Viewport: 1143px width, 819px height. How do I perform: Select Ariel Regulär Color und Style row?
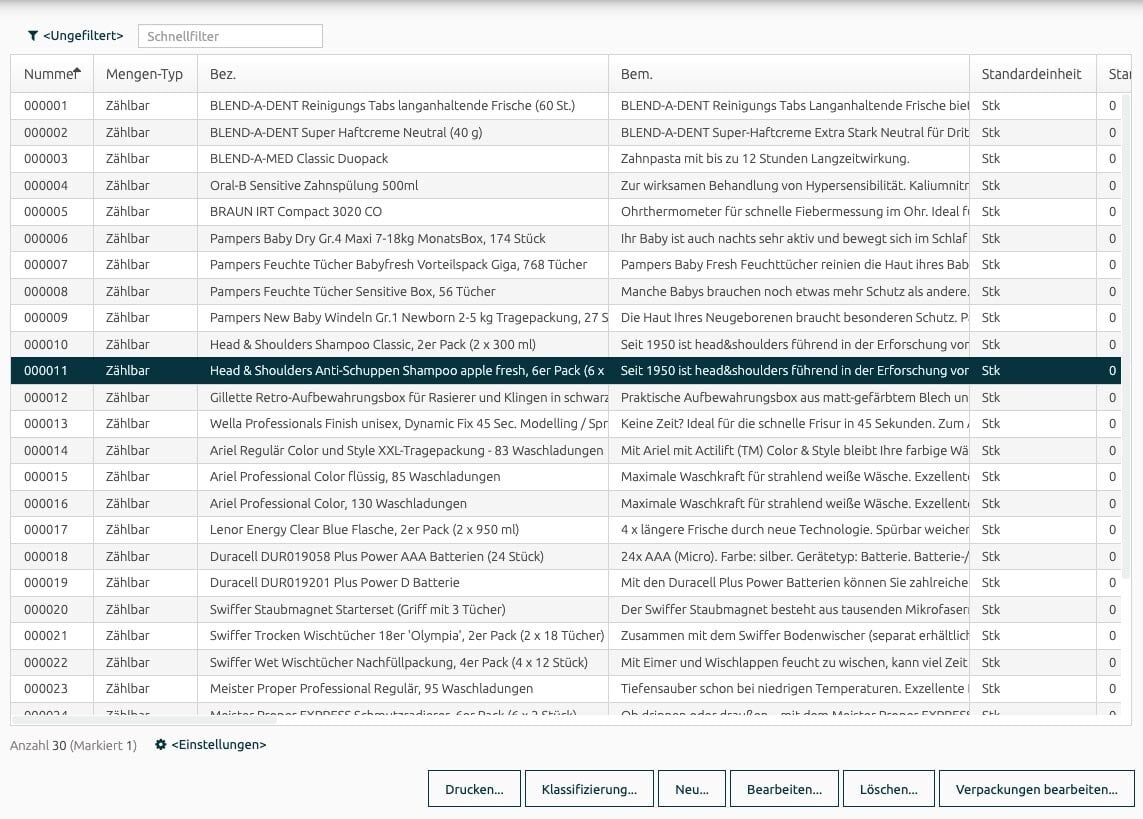click(x=566, y=450)
